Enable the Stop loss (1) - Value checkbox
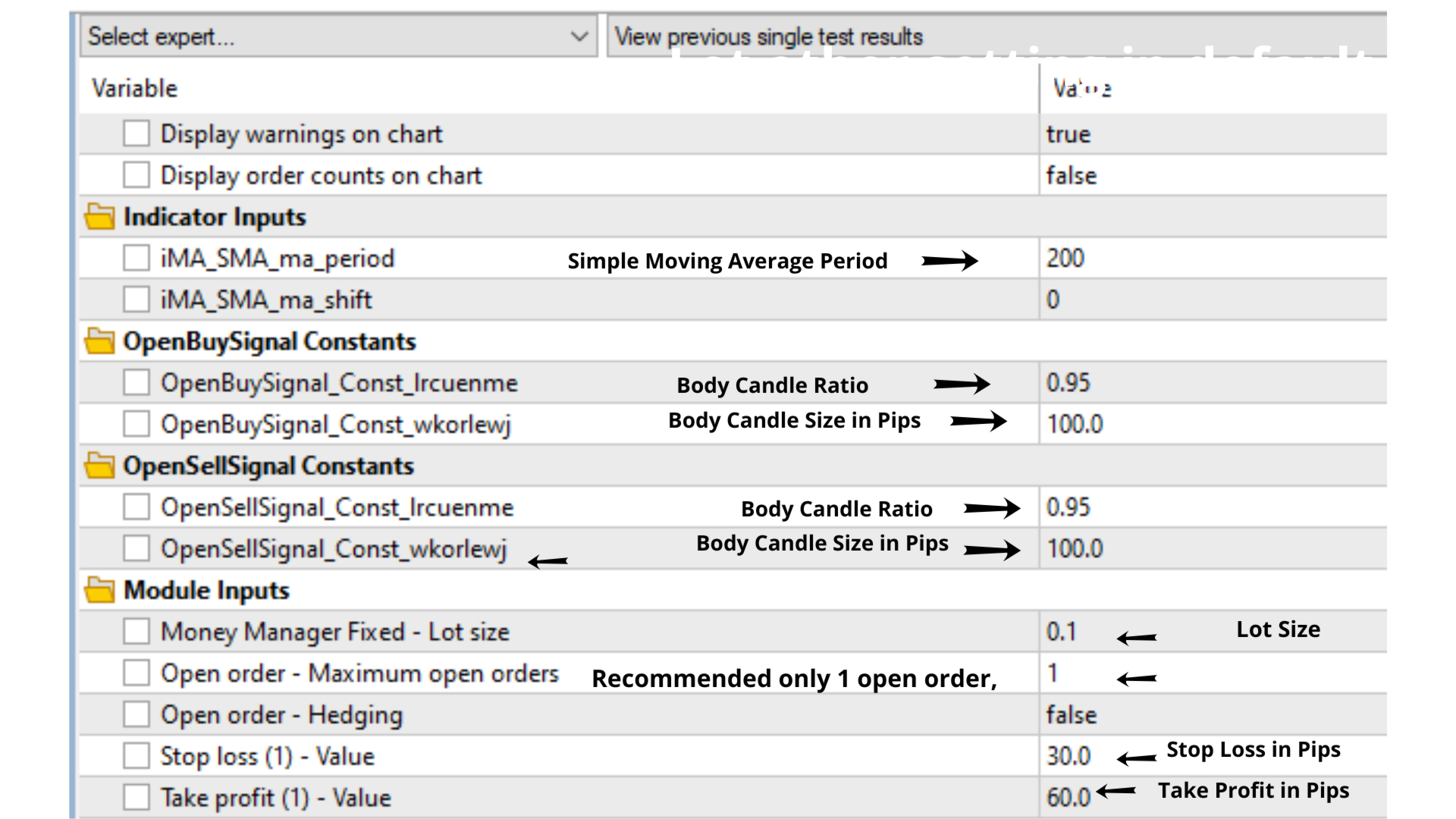The image size is (1456, 819). pos(136,756)
